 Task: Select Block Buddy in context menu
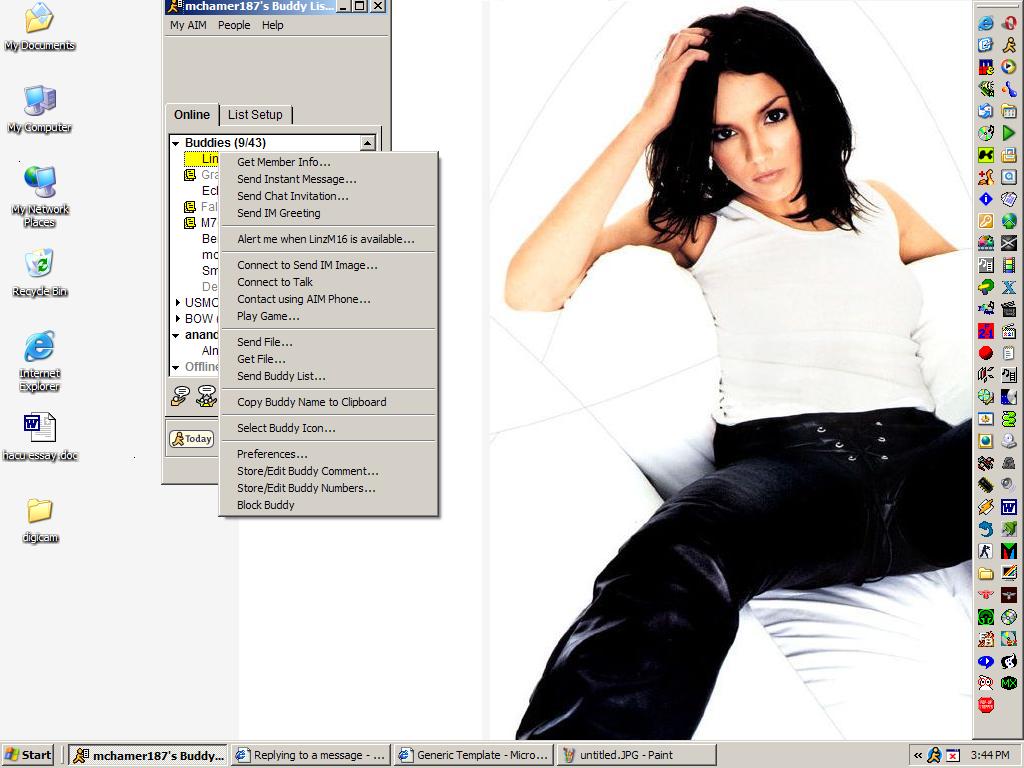[x=265, y=505]
